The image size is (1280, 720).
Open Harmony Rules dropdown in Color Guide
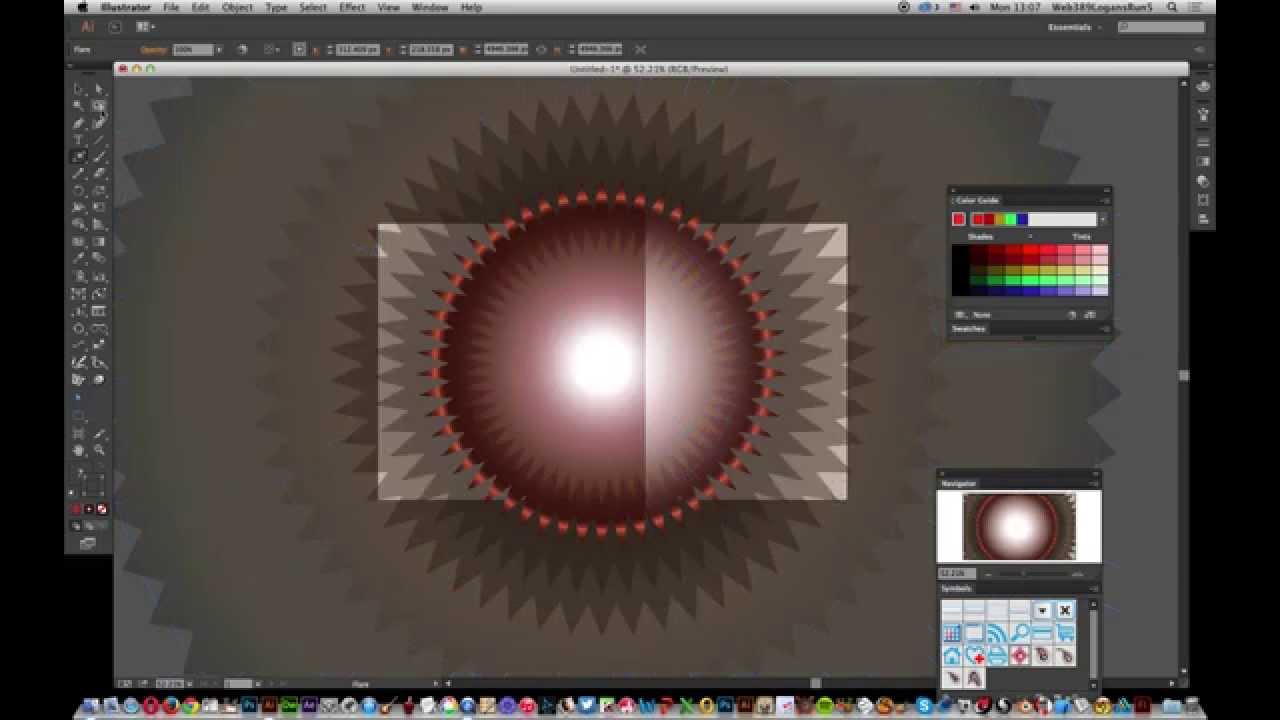(1102, 219)
